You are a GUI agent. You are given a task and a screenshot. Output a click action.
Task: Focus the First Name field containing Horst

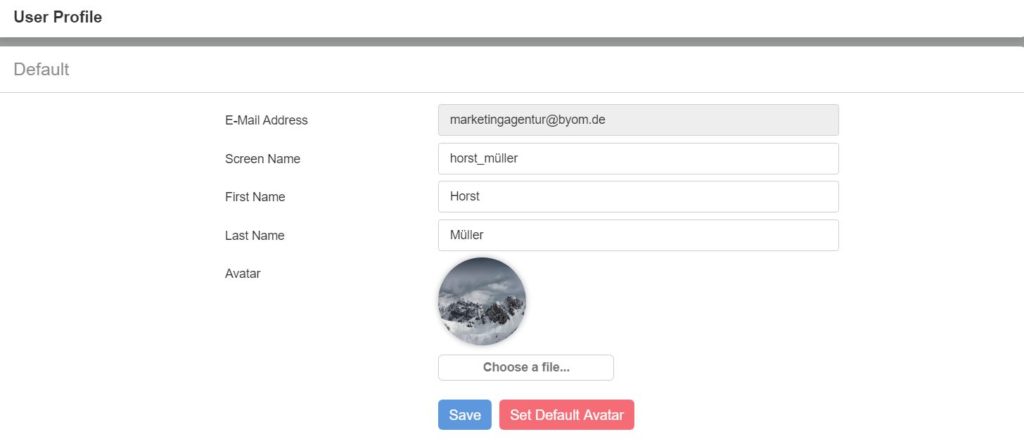638,197
